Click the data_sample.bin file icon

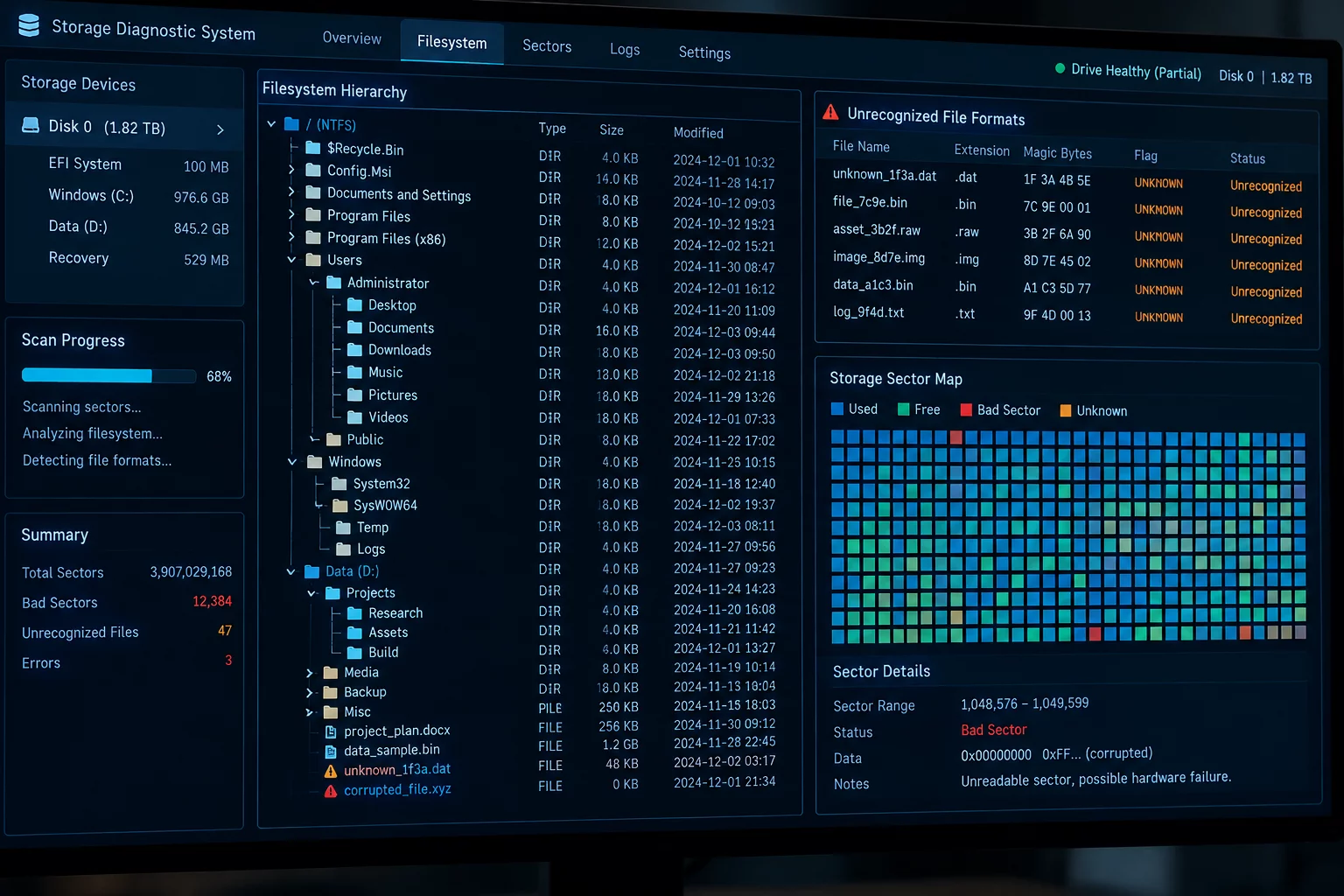pyautogui.click(x=331, y=751)
